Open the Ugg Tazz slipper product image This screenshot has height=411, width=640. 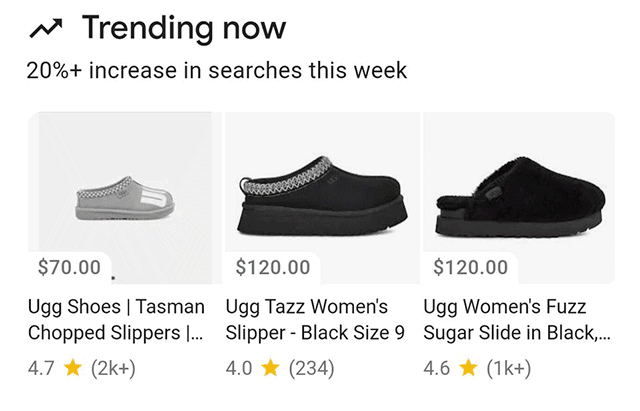(x=322, y=198)
